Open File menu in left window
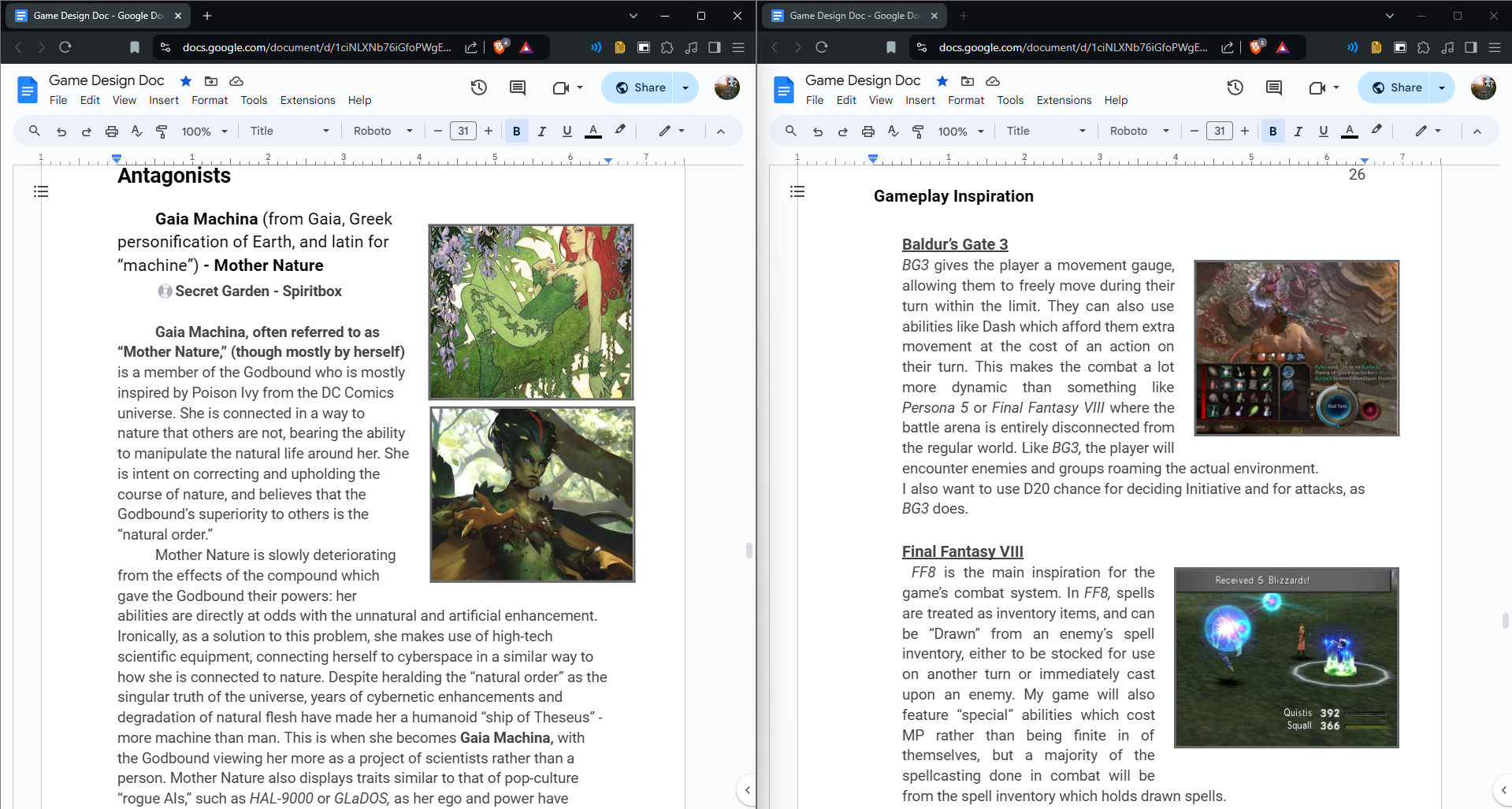1512x809 pixels. click(x=58, y=100)
